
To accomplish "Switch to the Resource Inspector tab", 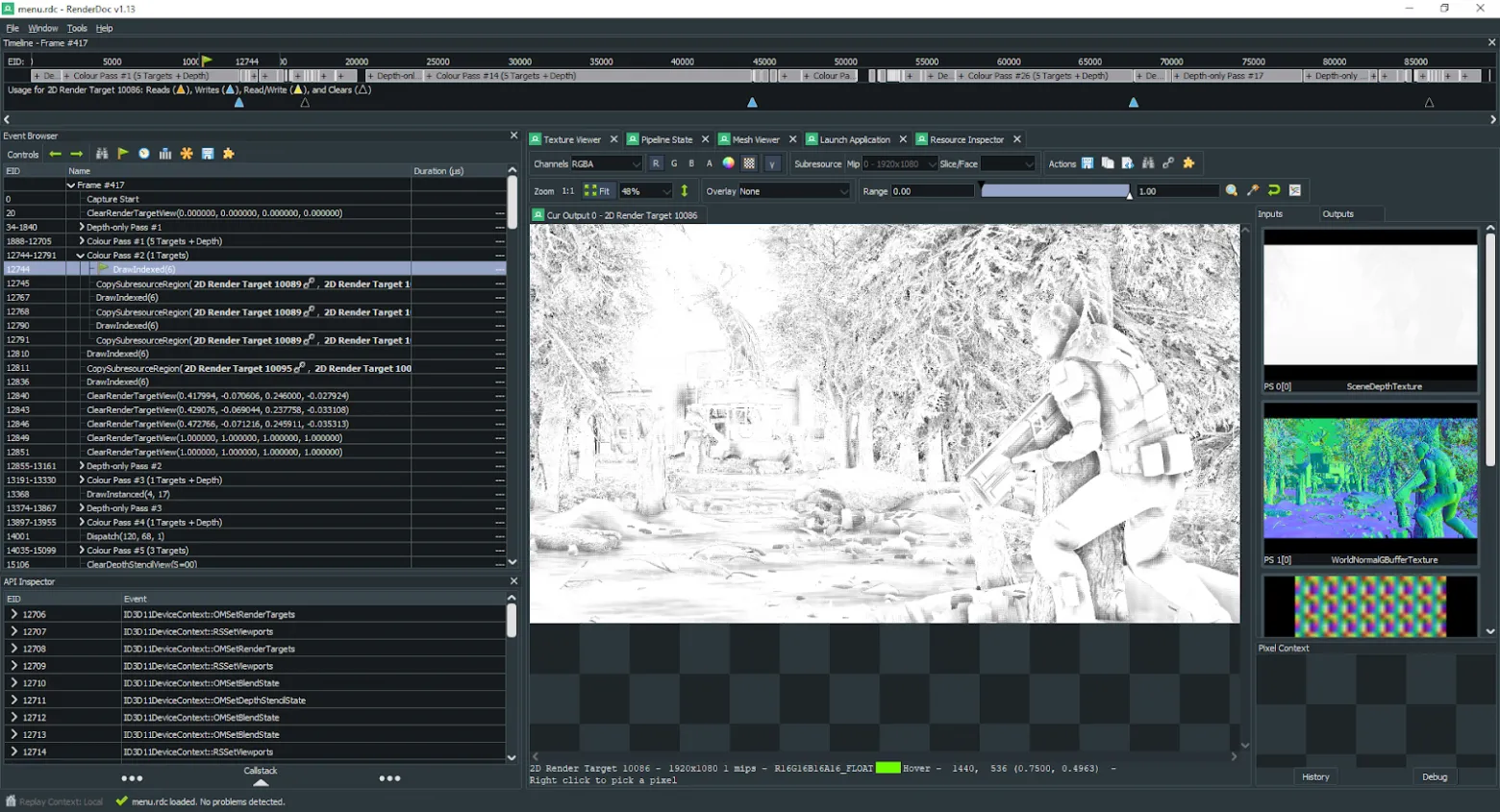I will pos(966,139).
